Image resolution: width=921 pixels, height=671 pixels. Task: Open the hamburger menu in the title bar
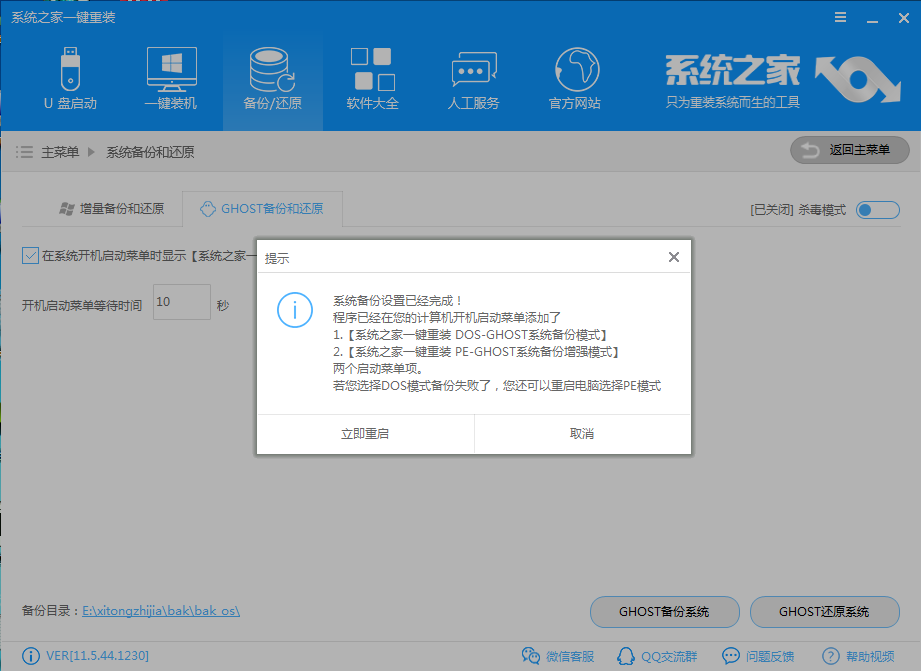point(839,16)
